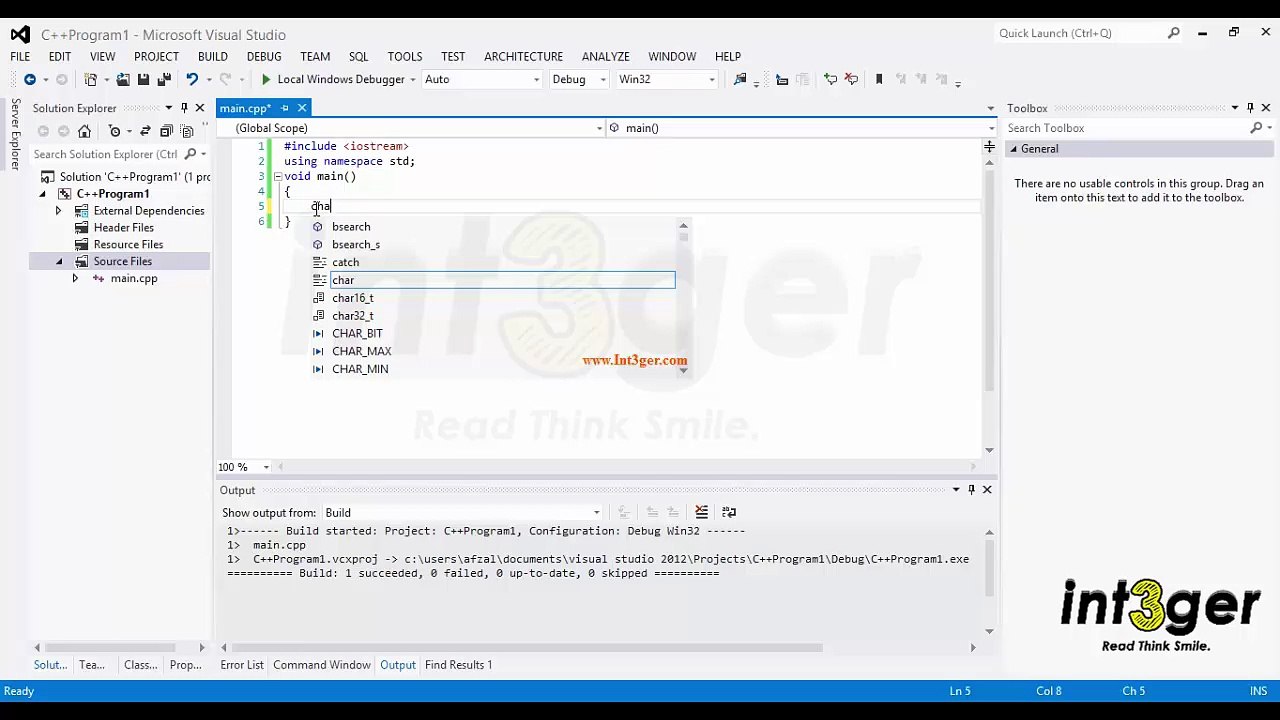Image resolution: width=1280 pixels, height=720 pixels.
Task: Toggle auto-hide pin on Output panel
Action: [x=971, y=490]
